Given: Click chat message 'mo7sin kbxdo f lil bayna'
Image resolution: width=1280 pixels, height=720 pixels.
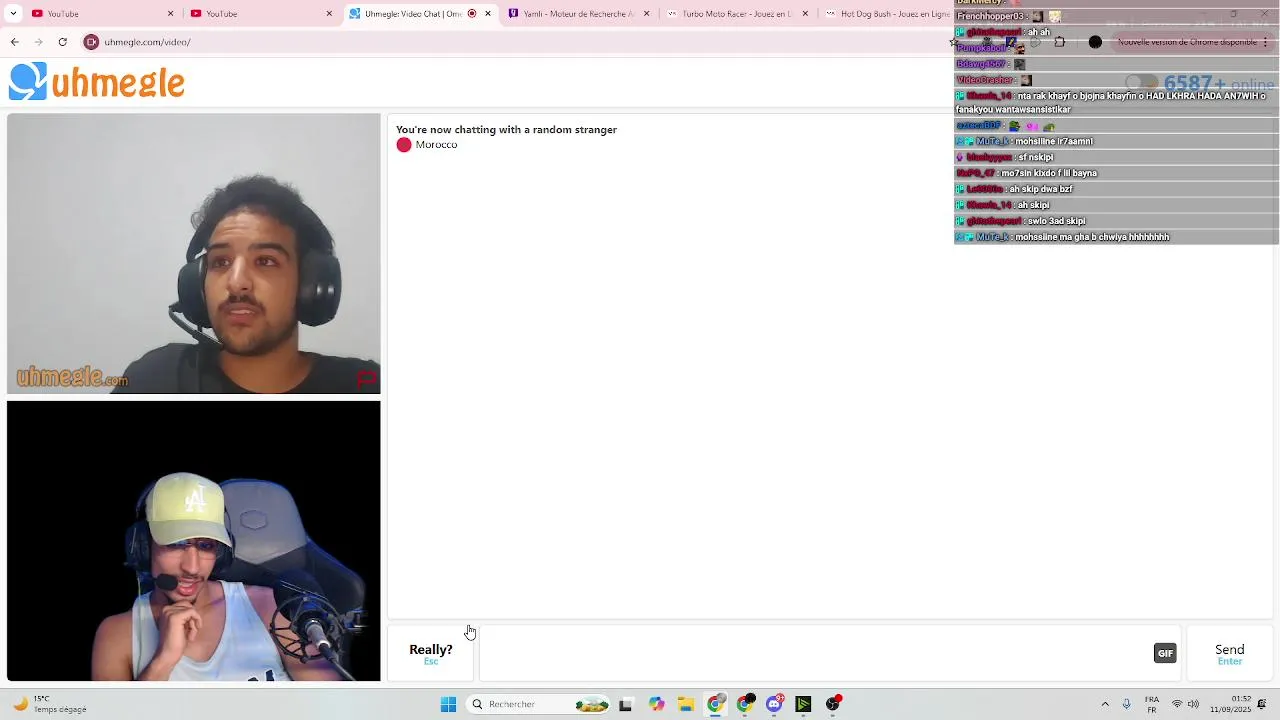Looking at the screenshot, I should click(1049, 173).
